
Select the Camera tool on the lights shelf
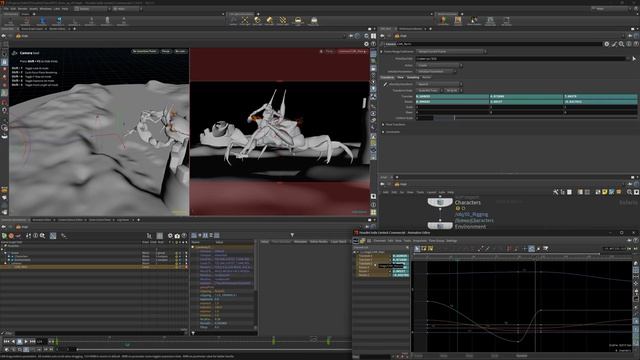coord(233,20)
